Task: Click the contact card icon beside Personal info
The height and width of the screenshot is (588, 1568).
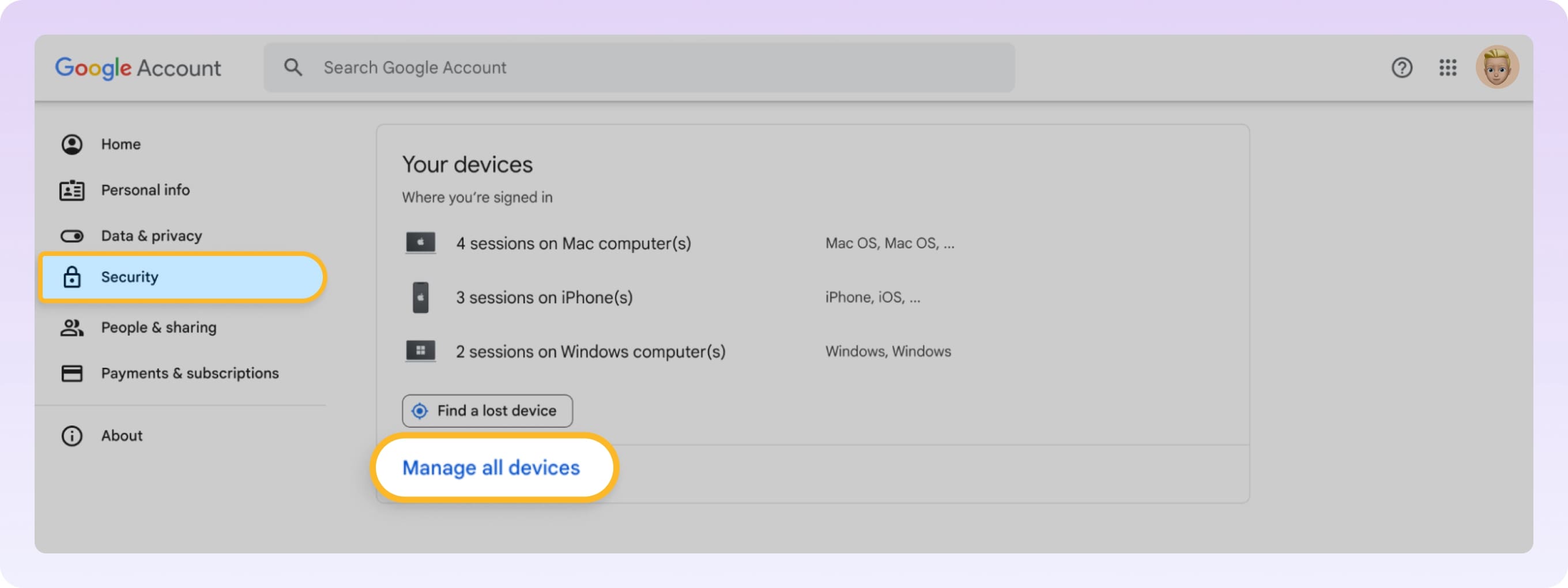Action: click(71, 190)
